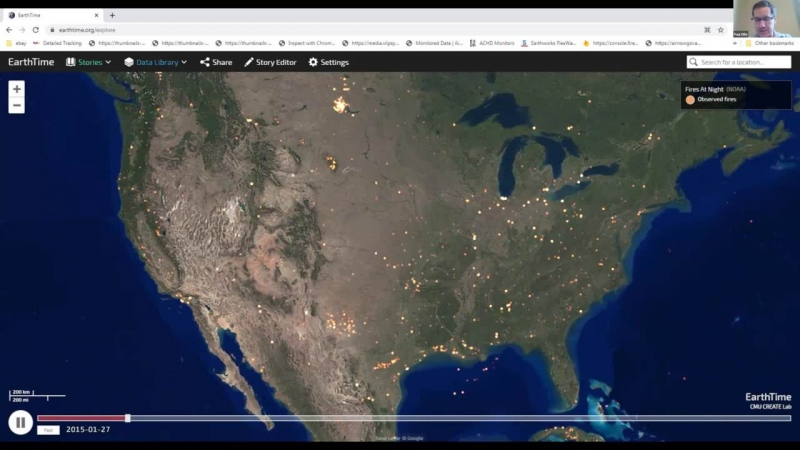The height and width of the screenshot is (450, 800).
Task: Toggle the Fast playback speed button
Action: pos(48,430)
